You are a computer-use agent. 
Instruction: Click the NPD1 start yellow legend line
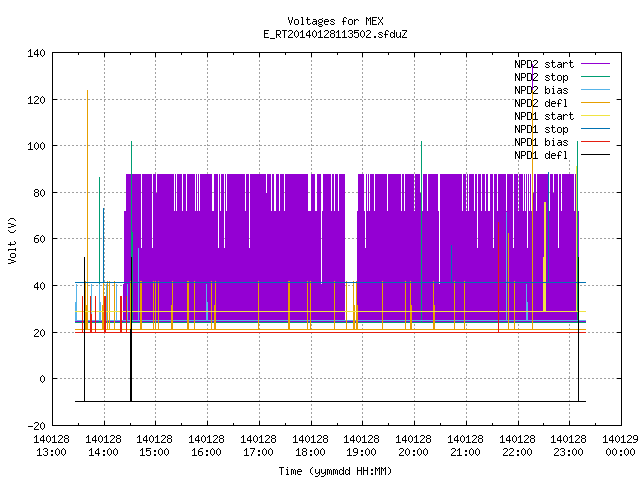click(x=595, y=116)
